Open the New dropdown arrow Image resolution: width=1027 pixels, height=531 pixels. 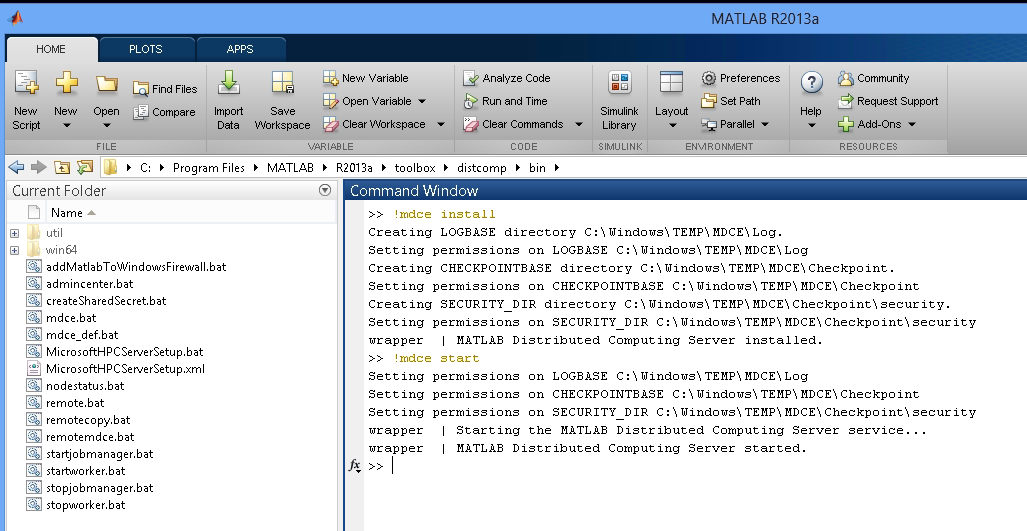click(66, 125)
